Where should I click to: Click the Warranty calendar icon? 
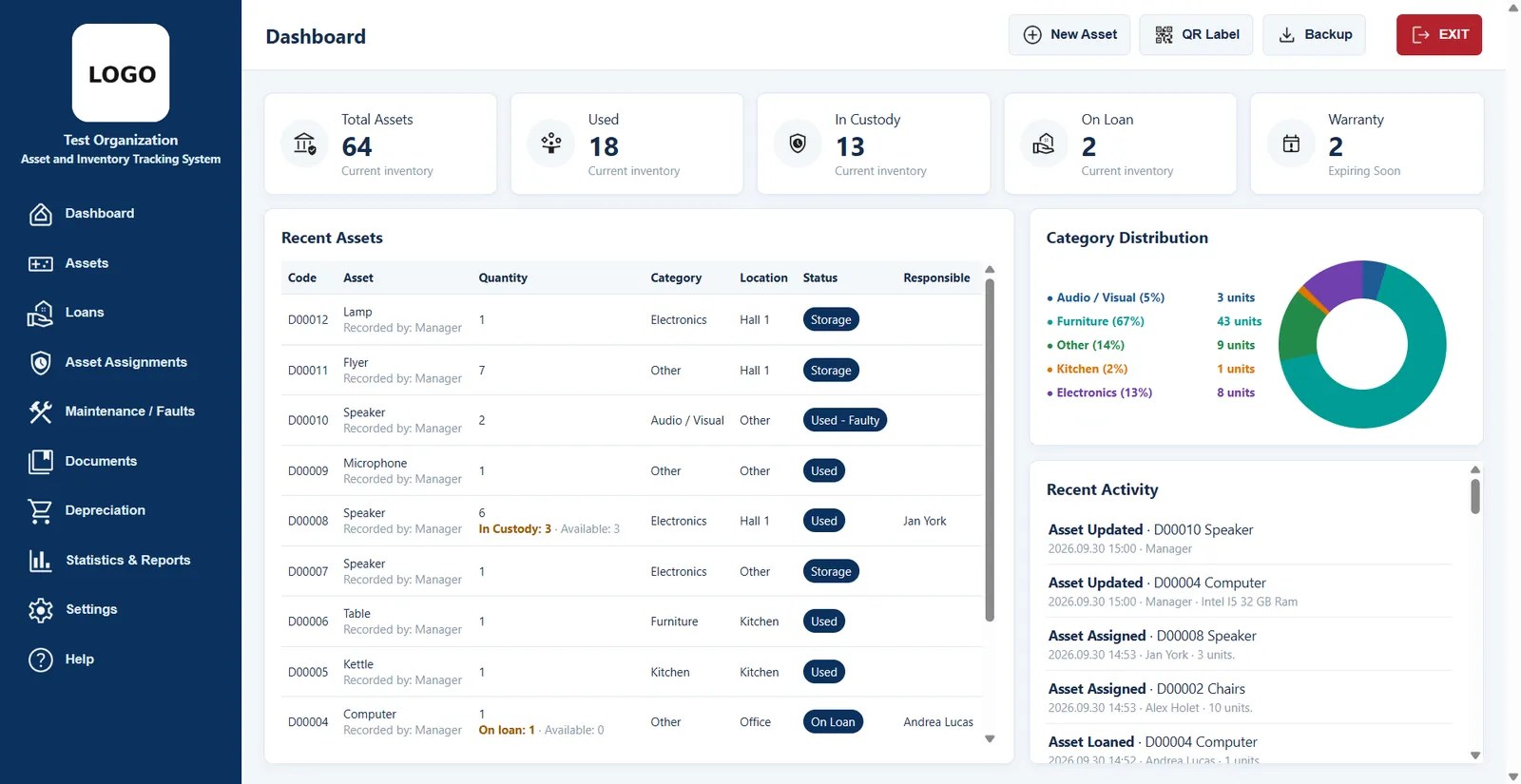pyautogui.click(x=1291, y=143)
